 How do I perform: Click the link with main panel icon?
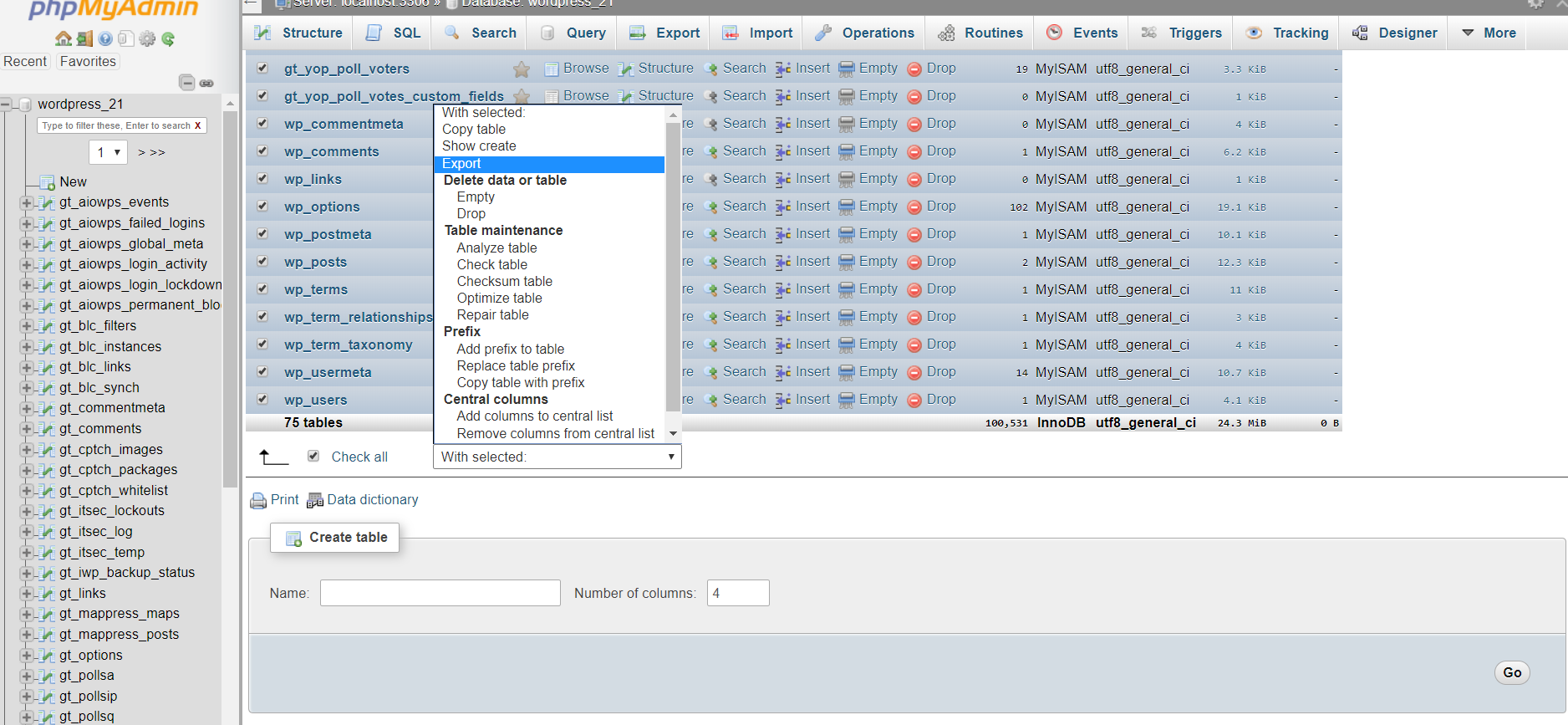tap(206, 83)
